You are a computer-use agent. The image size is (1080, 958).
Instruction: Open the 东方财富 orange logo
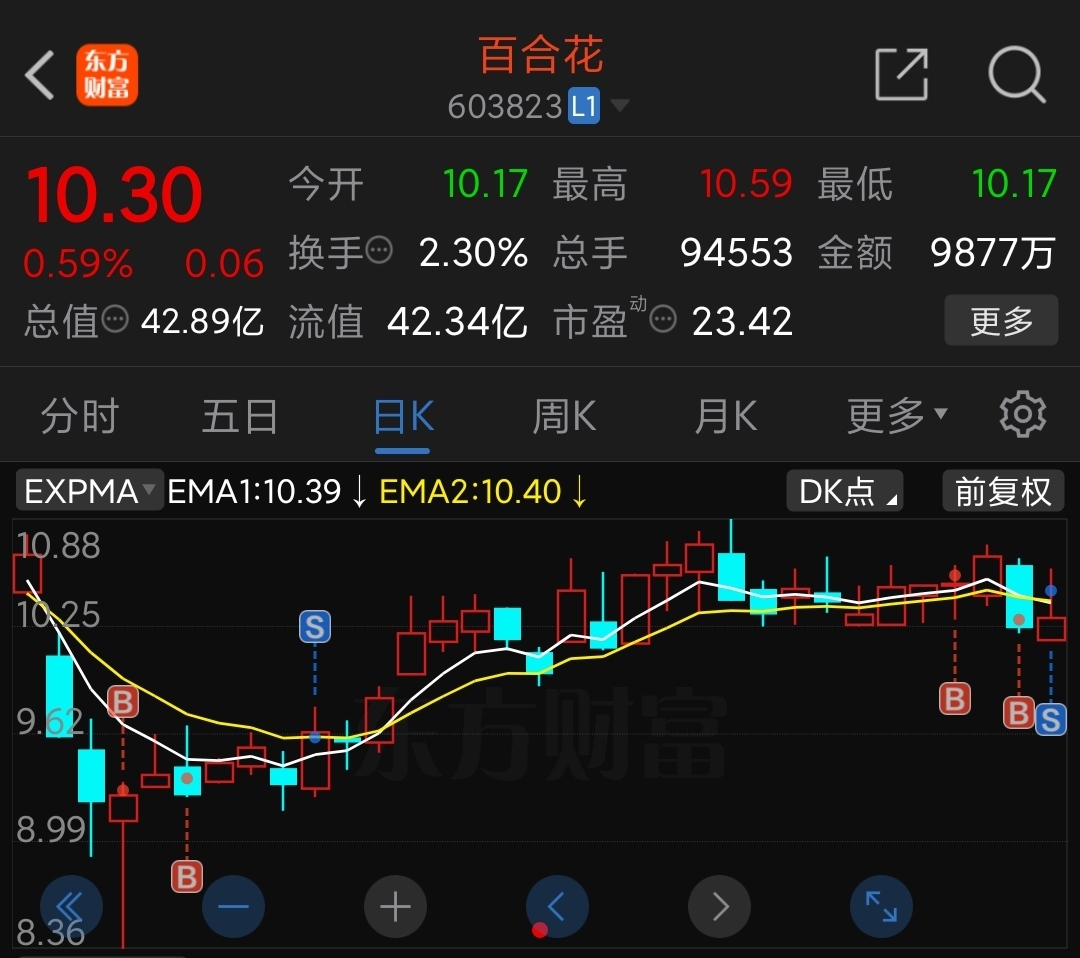107,75
